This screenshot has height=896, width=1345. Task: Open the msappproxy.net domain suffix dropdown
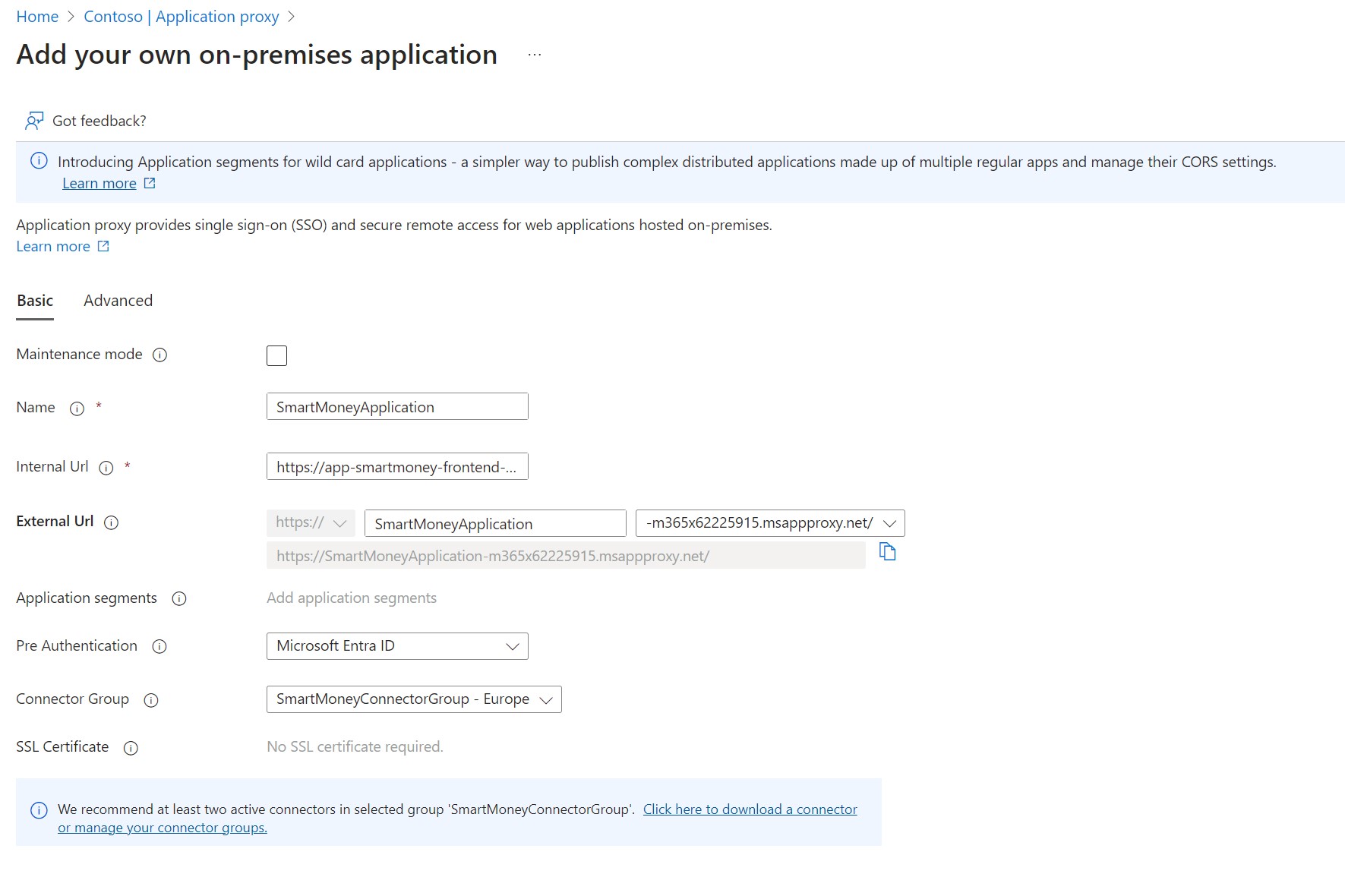[770, 523]
